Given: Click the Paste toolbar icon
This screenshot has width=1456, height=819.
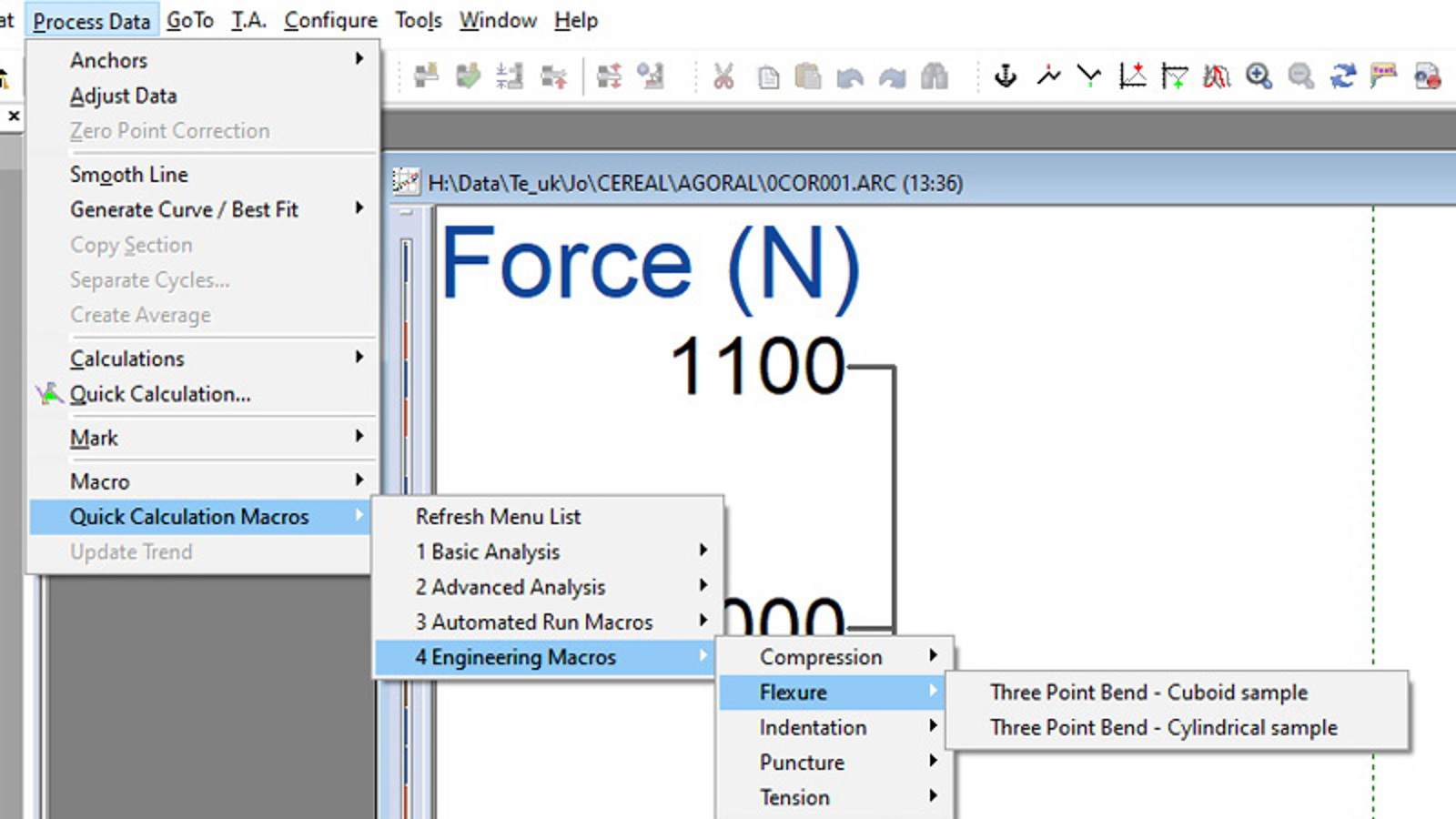Looking at the screenshot, I should coord(808,76).
